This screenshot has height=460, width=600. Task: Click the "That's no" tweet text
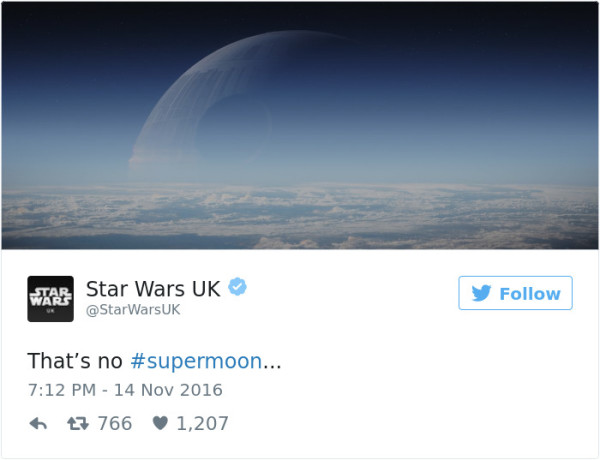(75, 361)
